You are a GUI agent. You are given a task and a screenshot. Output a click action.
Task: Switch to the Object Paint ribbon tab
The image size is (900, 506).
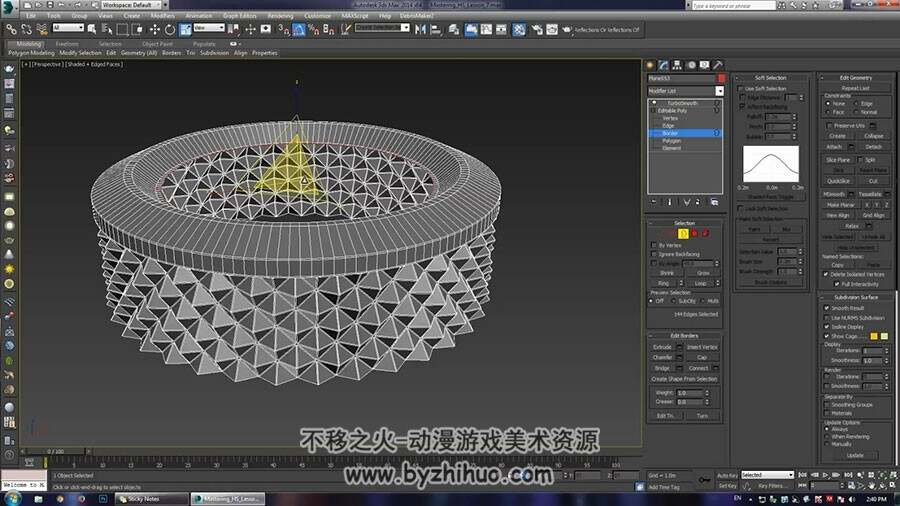pos(157,44)
